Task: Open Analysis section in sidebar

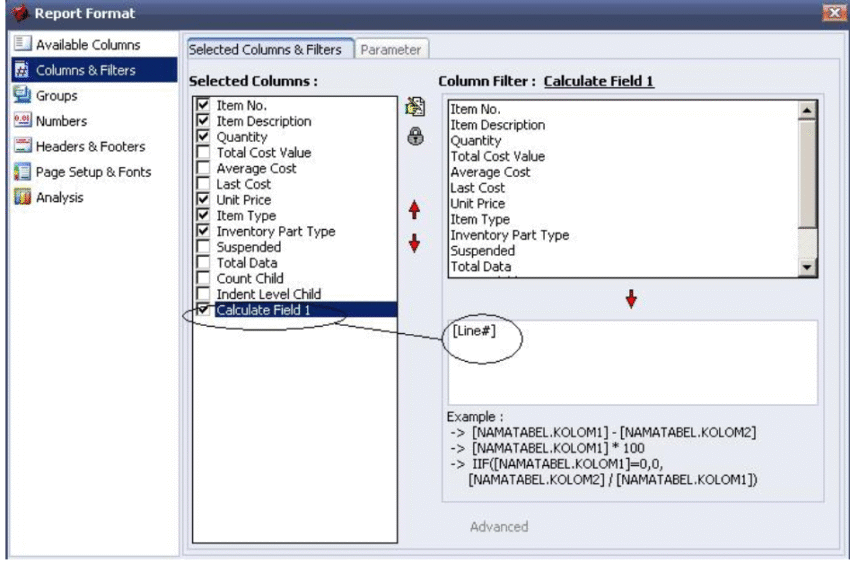Action: [60, 197]
